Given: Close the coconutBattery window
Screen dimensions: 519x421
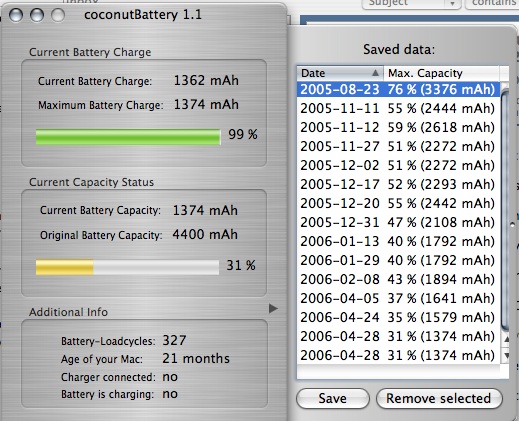Looking at the screenshot, I should [16, 15].
